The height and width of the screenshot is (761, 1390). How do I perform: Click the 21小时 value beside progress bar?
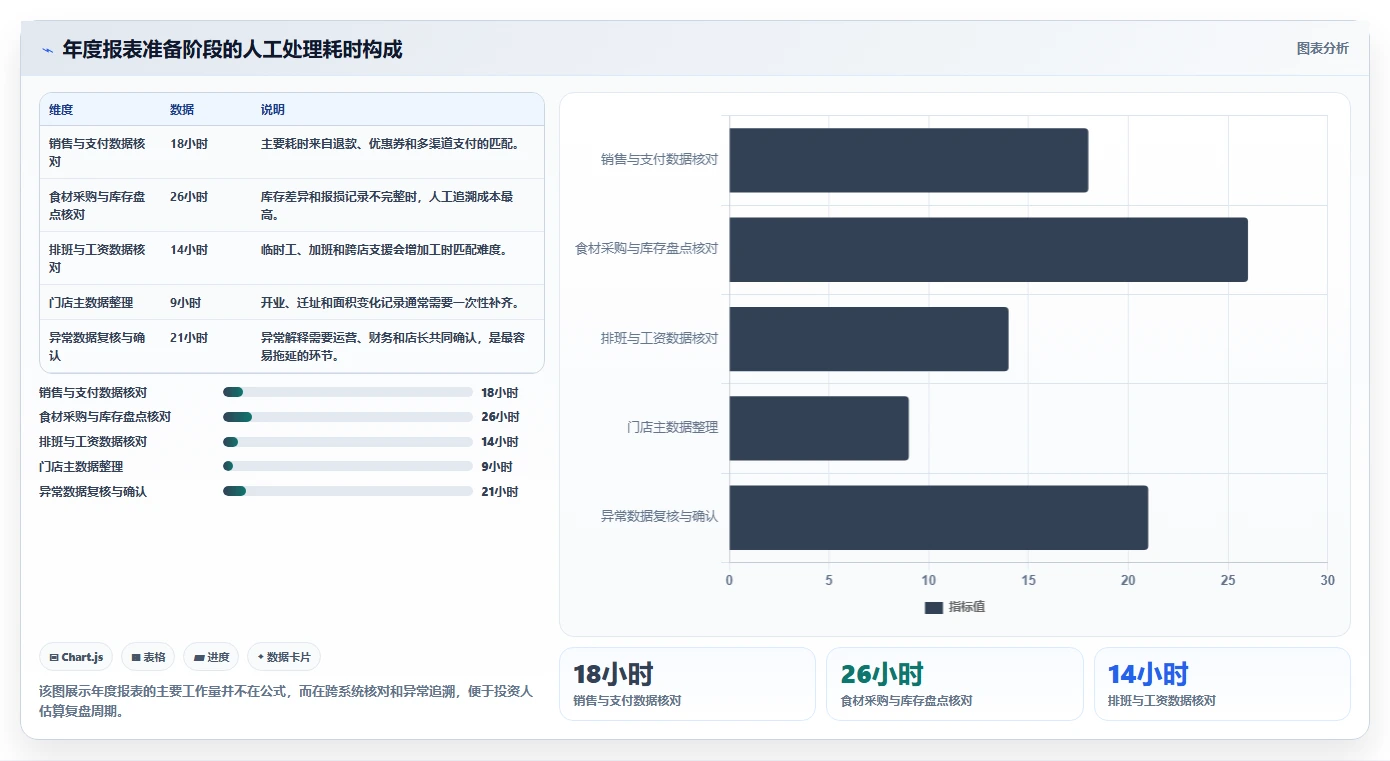pyautogui.click(x=500, y=492)
